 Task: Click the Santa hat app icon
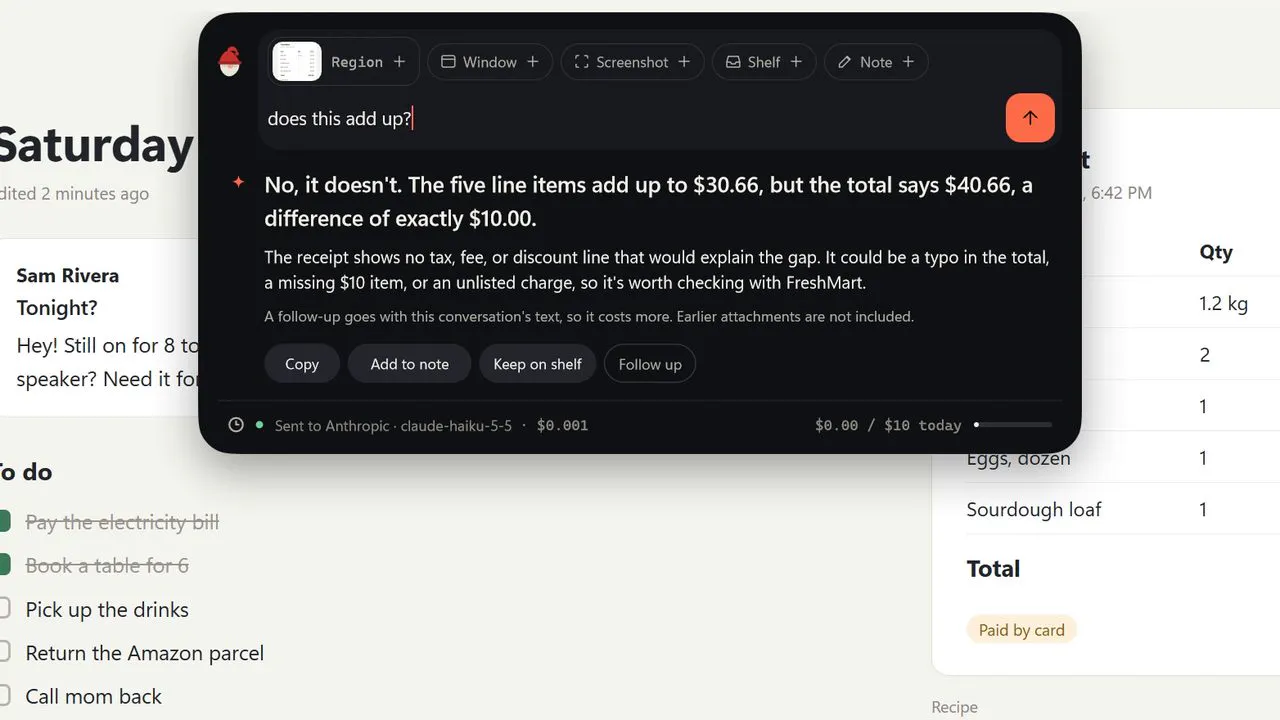230,62
